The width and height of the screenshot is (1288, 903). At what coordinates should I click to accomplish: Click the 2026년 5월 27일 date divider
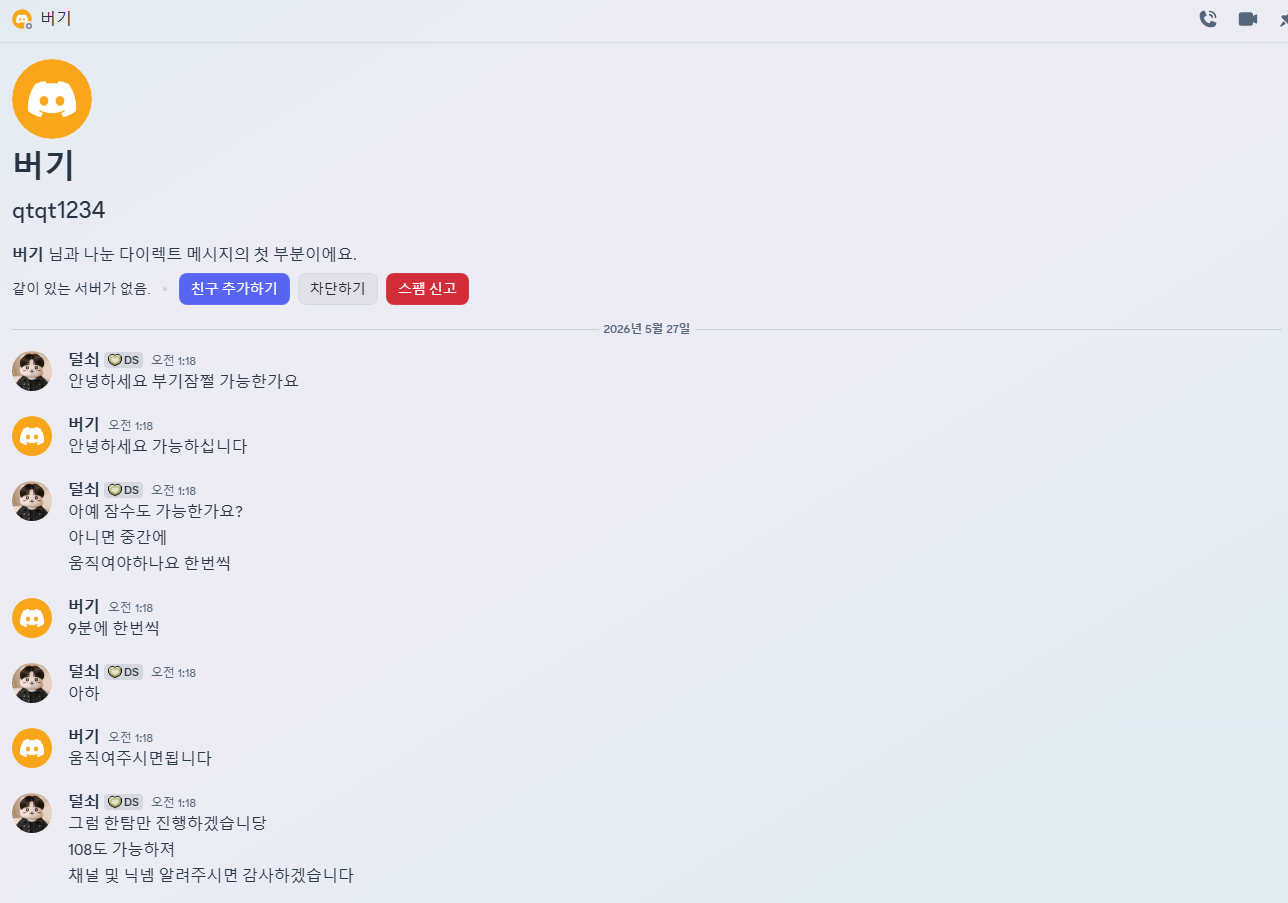(x=646, y=329)
